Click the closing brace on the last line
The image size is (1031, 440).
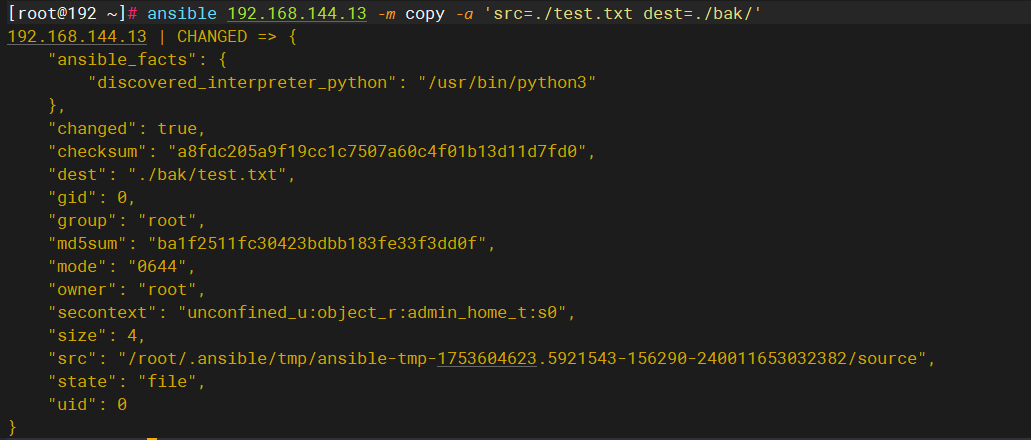click(x=12, y=428)
